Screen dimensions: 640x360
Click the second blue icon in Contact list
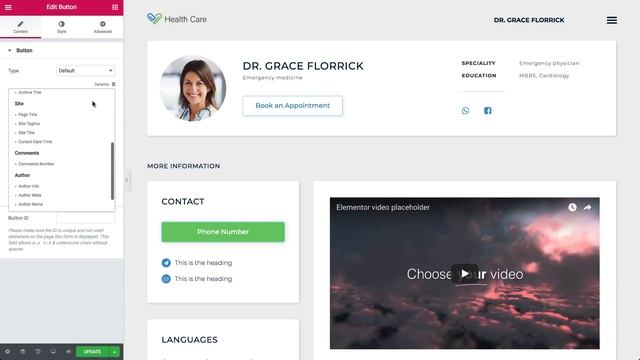[x=166, y=279]
